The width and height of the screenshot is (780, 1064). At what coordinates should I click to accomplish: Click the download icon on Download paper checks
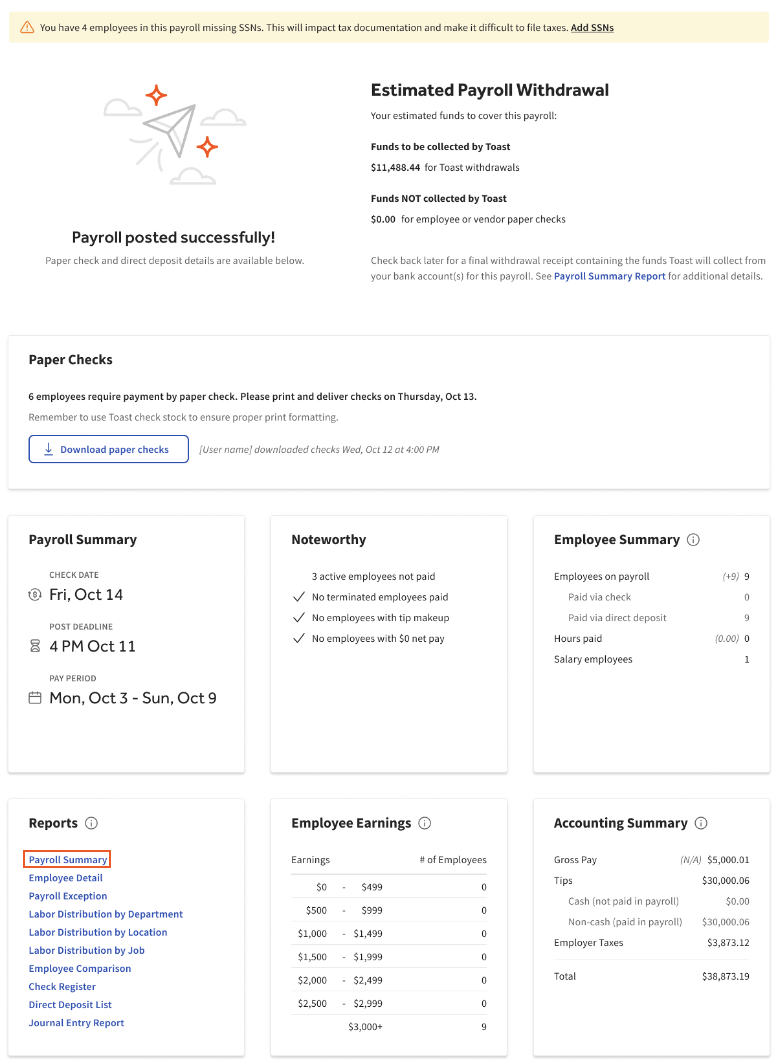(48, 449)
